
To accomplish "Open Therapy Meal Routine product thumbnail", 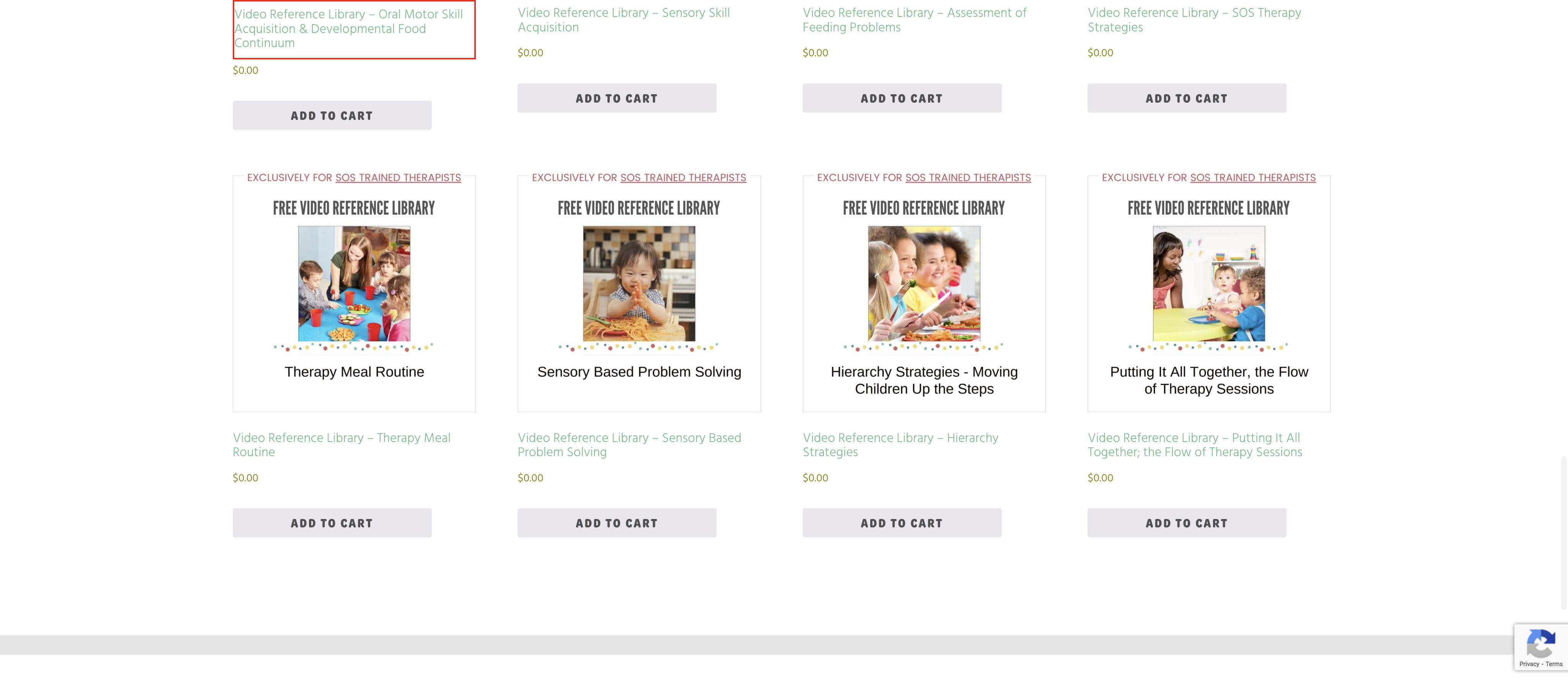I will pos(354,283).
